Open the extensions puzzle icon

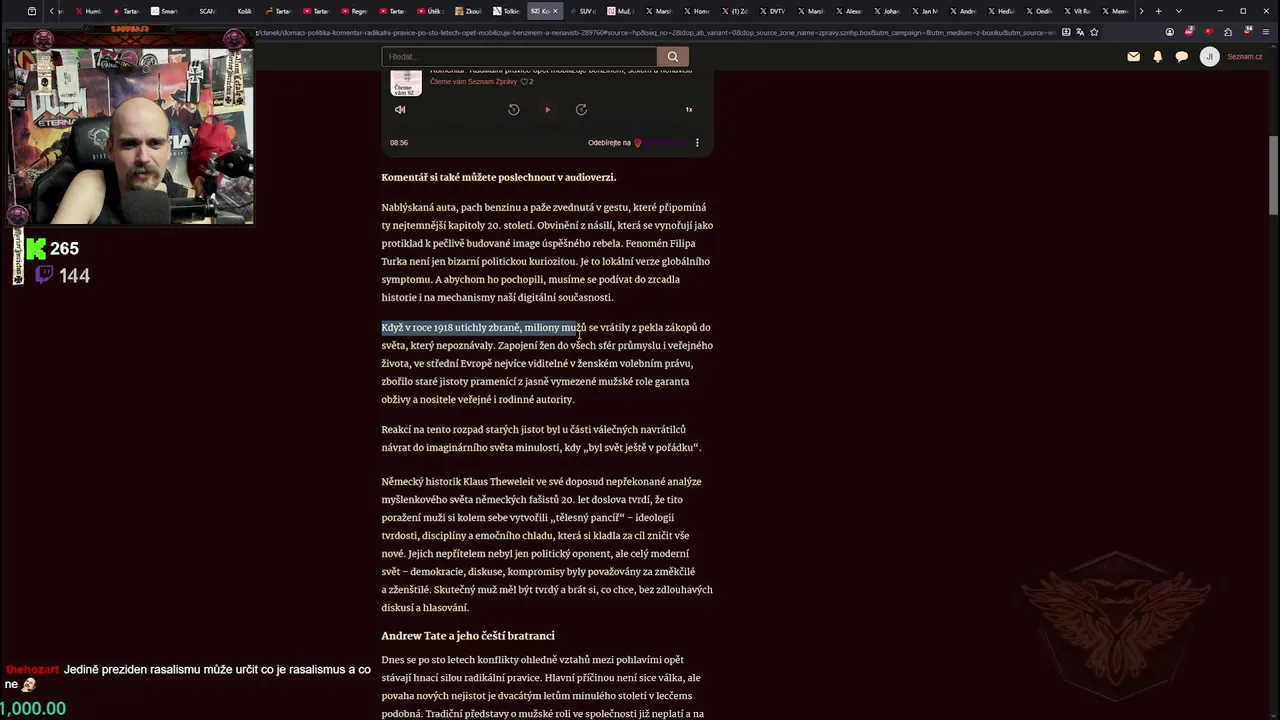(1228, 32)
